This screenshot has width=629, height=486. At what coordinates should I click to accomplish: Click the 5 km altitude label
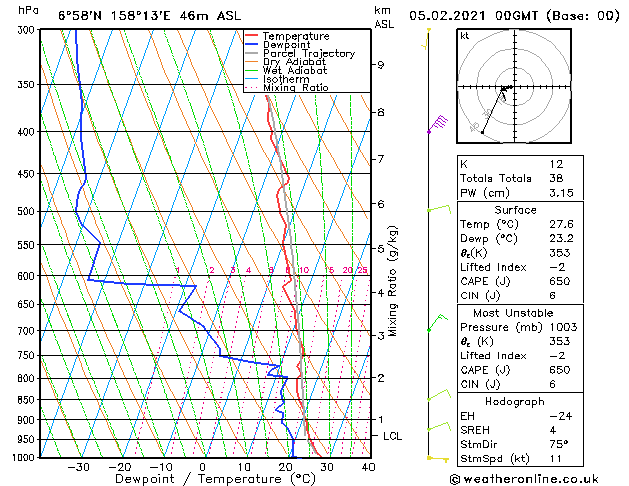[x=380, y=249]
